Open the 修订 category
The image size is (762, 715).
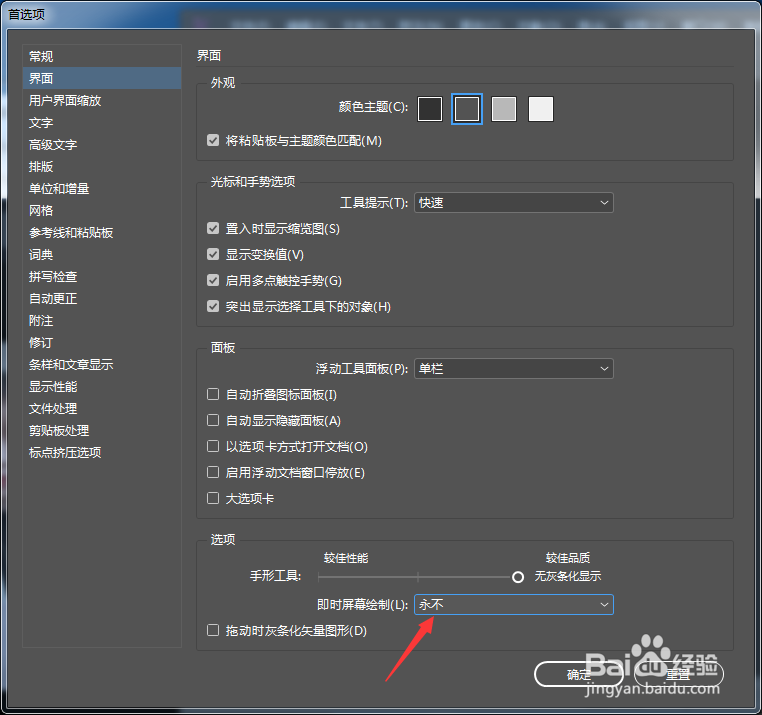tap(102, 342)
